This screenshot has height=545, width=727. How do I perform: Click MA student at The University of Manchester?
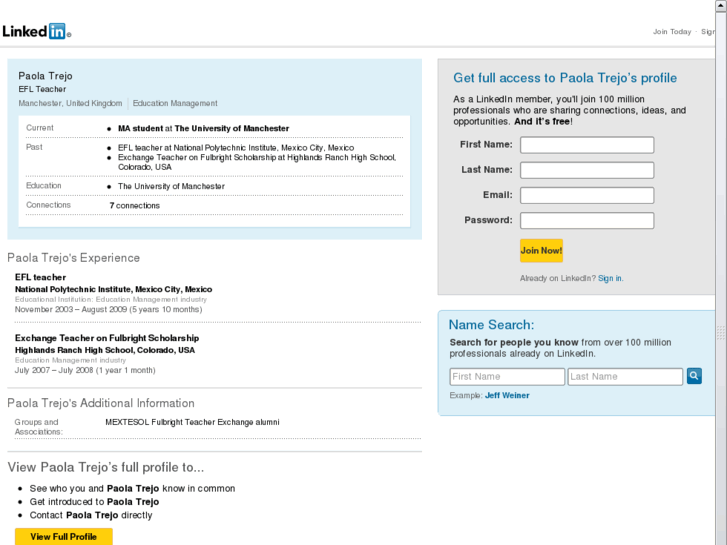pos(203,128)
